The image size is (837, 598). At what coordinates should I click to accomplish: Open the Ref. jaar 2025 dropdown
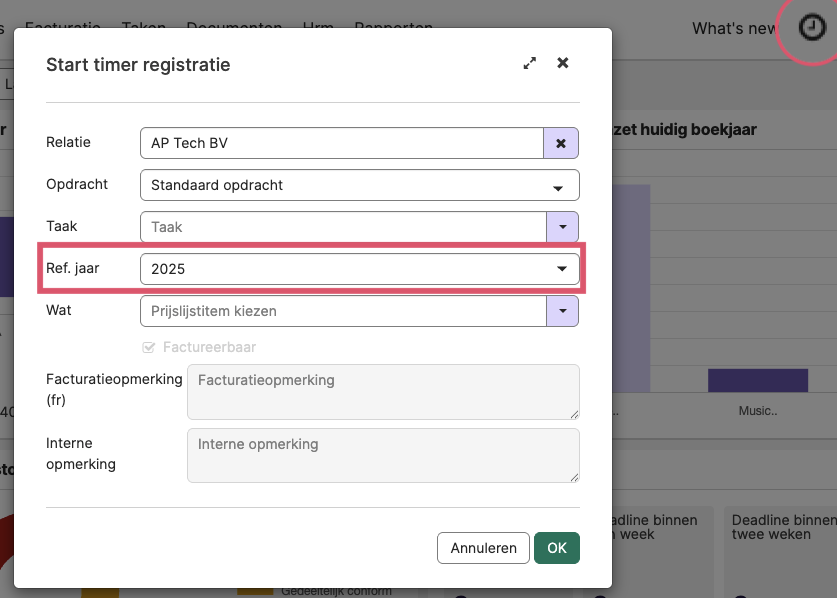[x=360, y=269]
